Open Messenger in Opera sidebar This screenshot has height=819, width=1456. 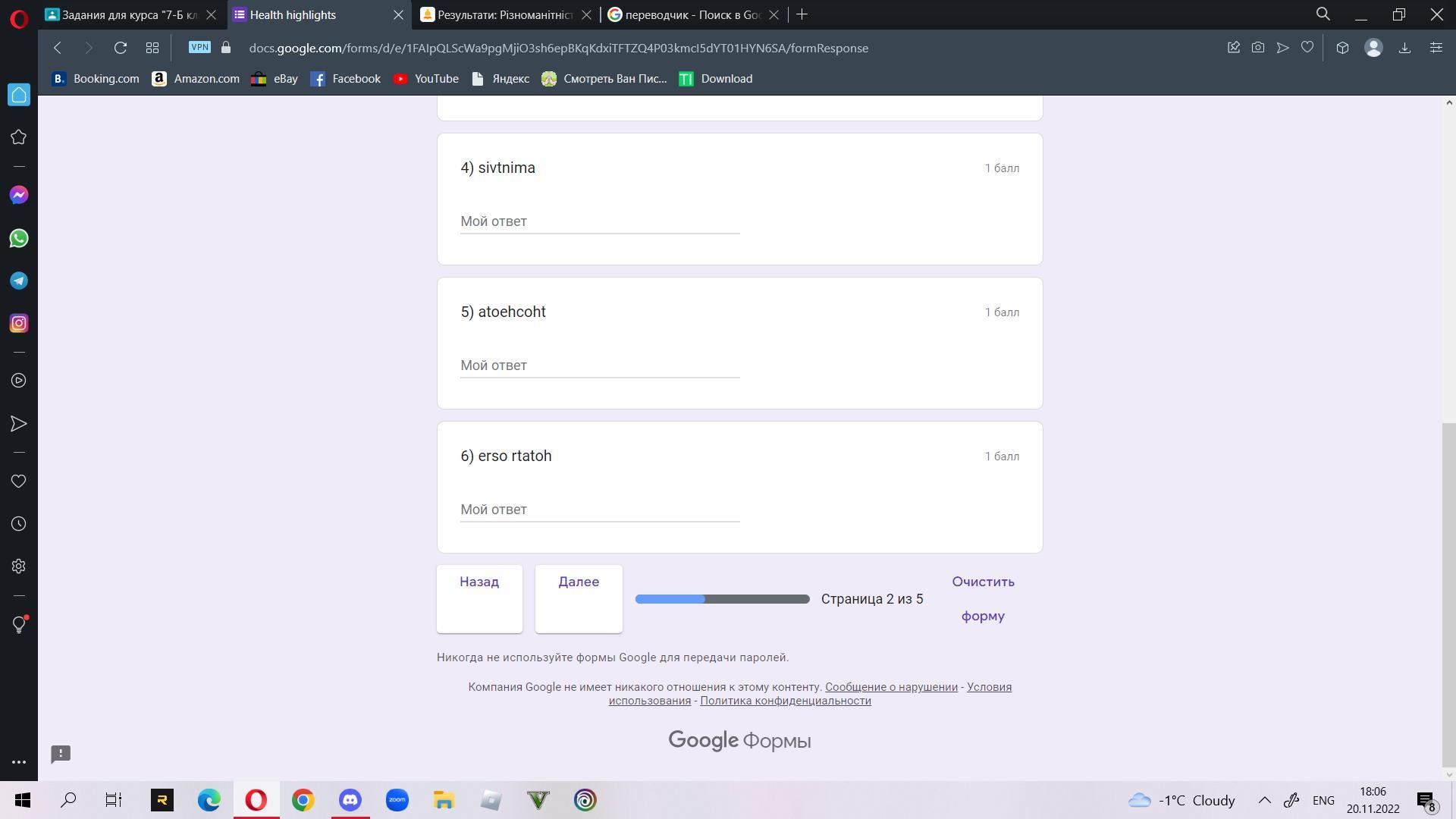click(19, 196)
